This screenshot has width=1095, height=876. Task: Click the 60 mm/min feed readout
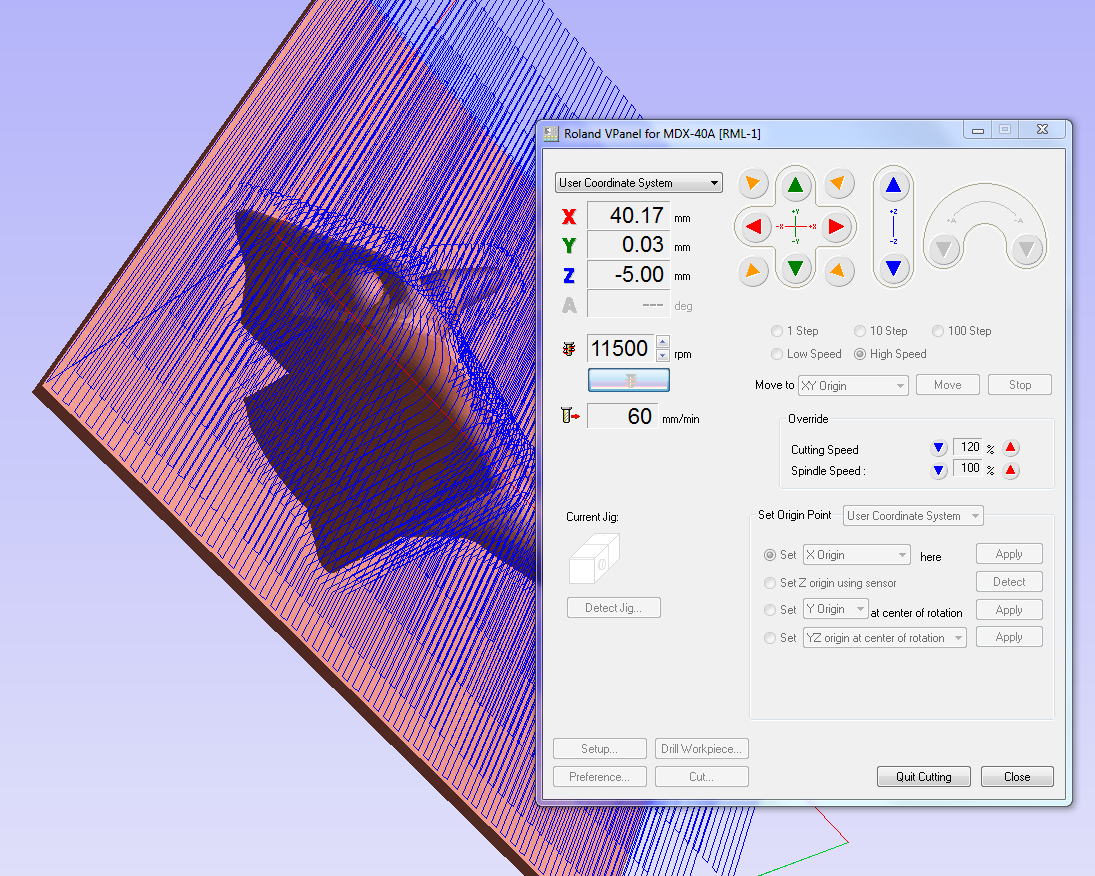622,416
